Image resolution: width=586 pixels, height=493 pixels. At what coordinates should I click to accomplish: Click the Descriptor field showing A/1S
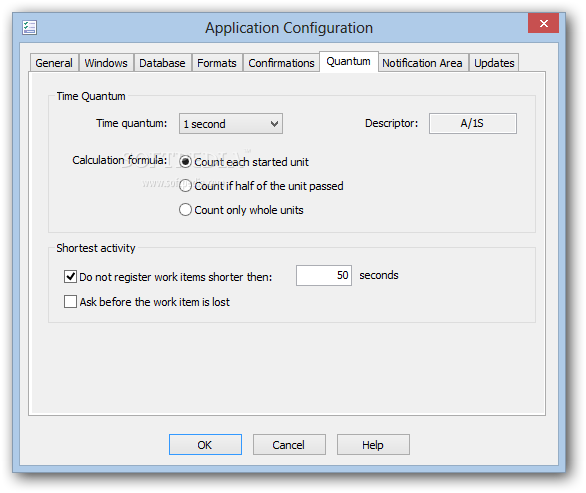tap(473, 123)
